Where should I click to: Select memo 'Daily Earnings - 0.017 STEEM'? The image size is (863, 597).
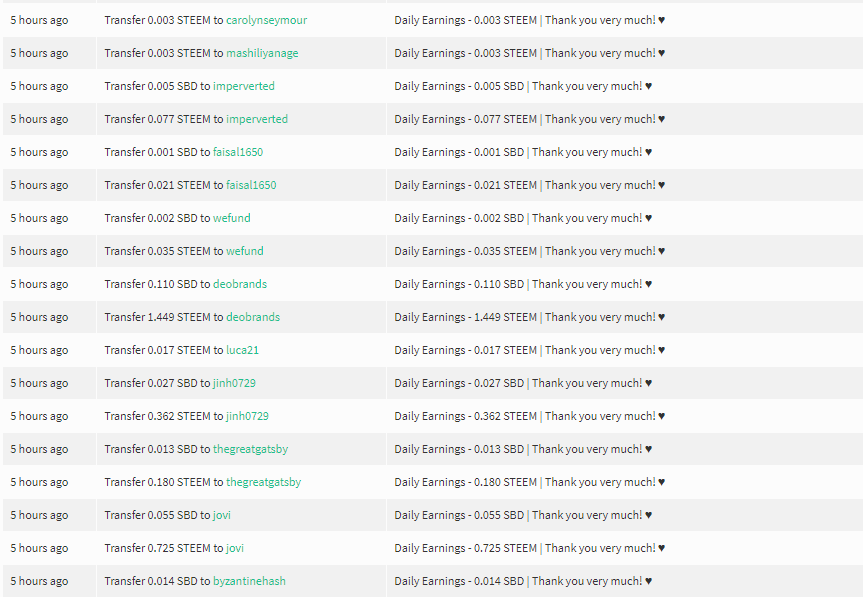(466, 350)
